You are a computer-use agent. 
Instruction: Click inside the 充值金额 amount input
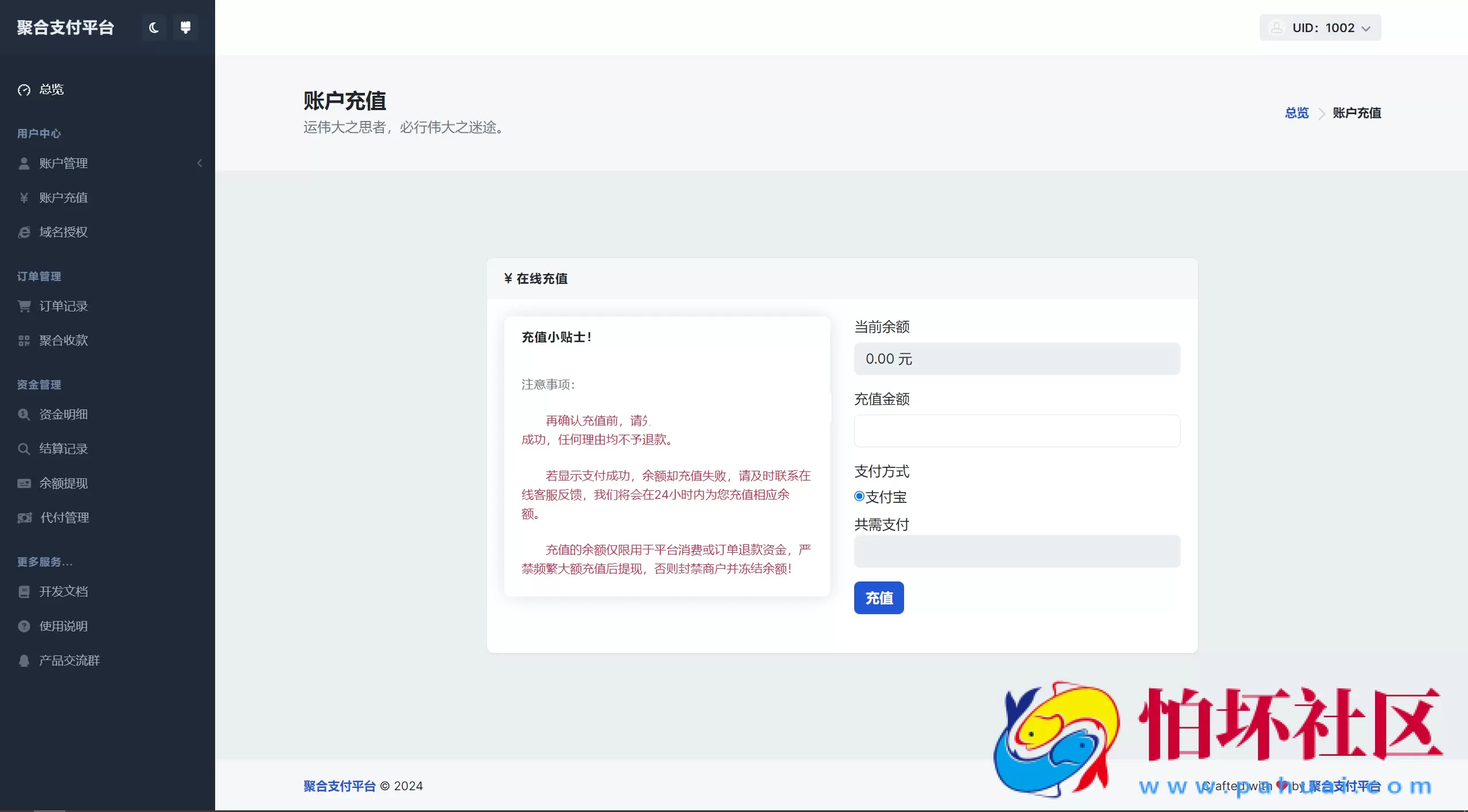pos(1015,431)
